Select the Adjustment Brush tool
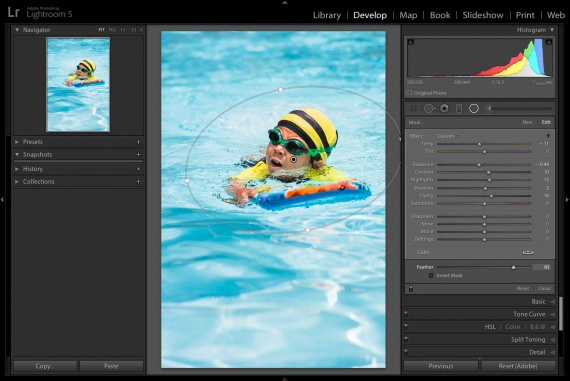This screenshot has height=381, width=570. [x=489, y=108]
